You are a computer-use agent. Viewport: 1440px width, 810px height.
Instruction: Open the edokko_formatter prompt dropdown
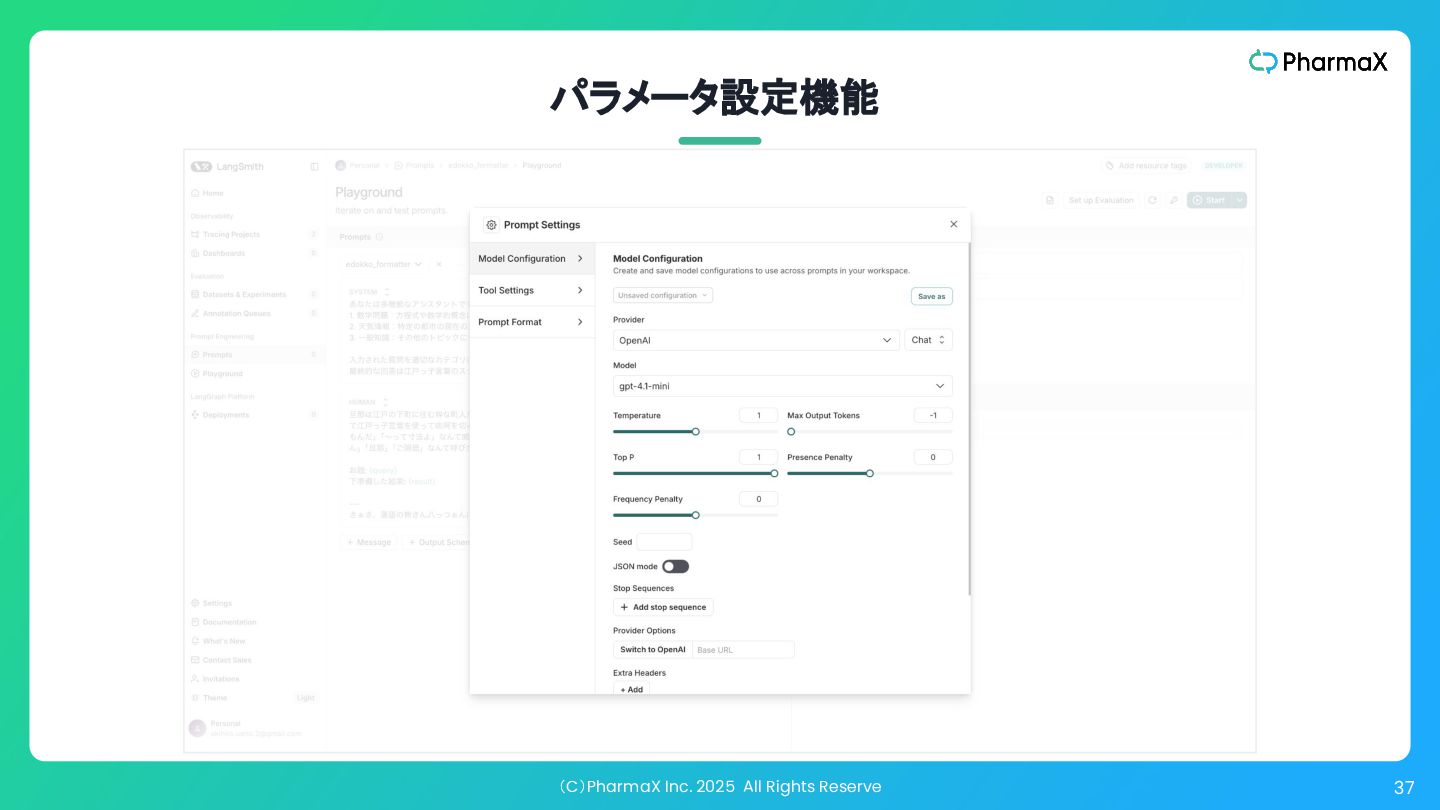pyautogui.click(x=384, y=264)
